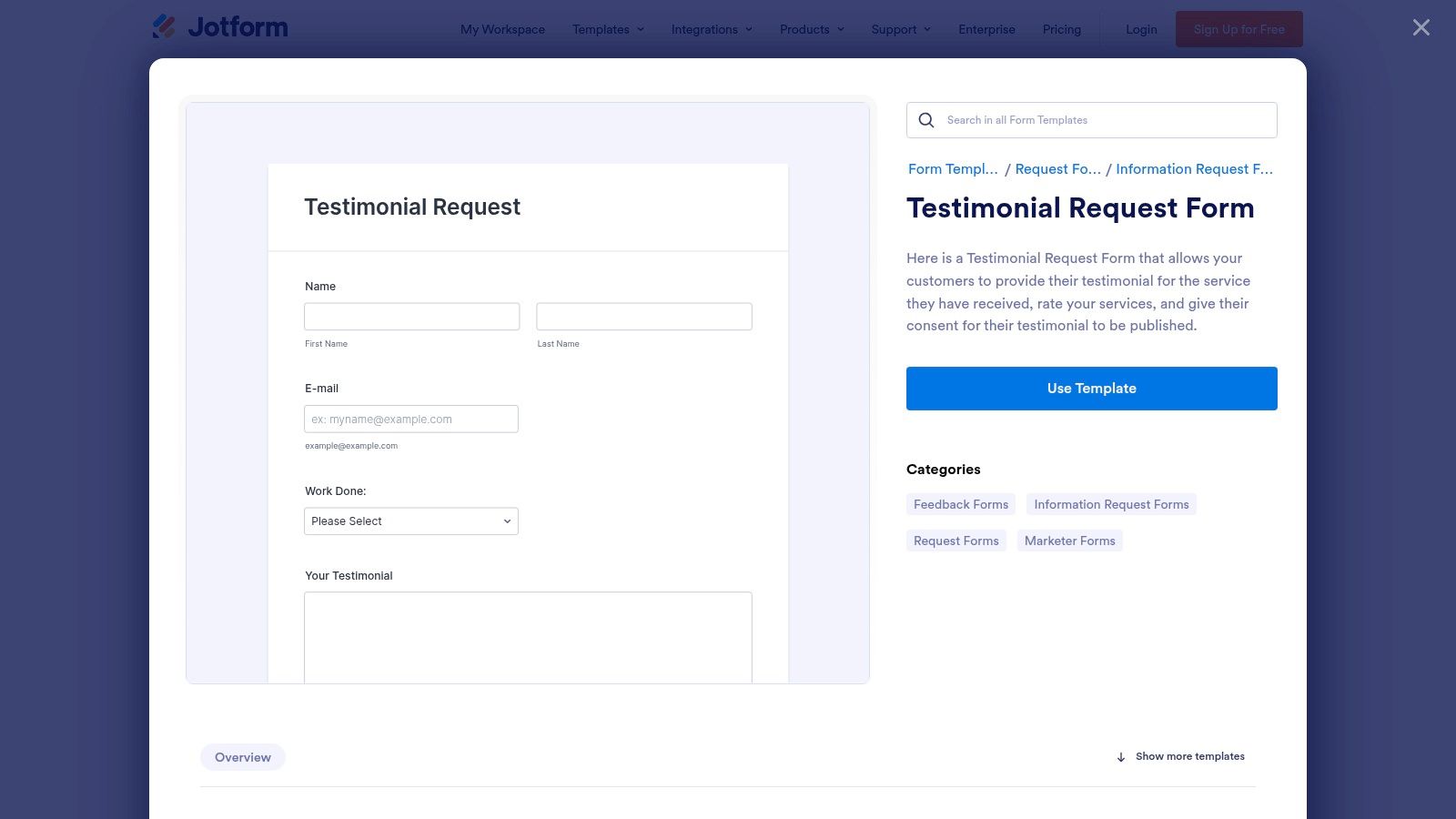Select the Overview tab
Viewport: 1456px width, 819px height.
(x=243, y=757)
